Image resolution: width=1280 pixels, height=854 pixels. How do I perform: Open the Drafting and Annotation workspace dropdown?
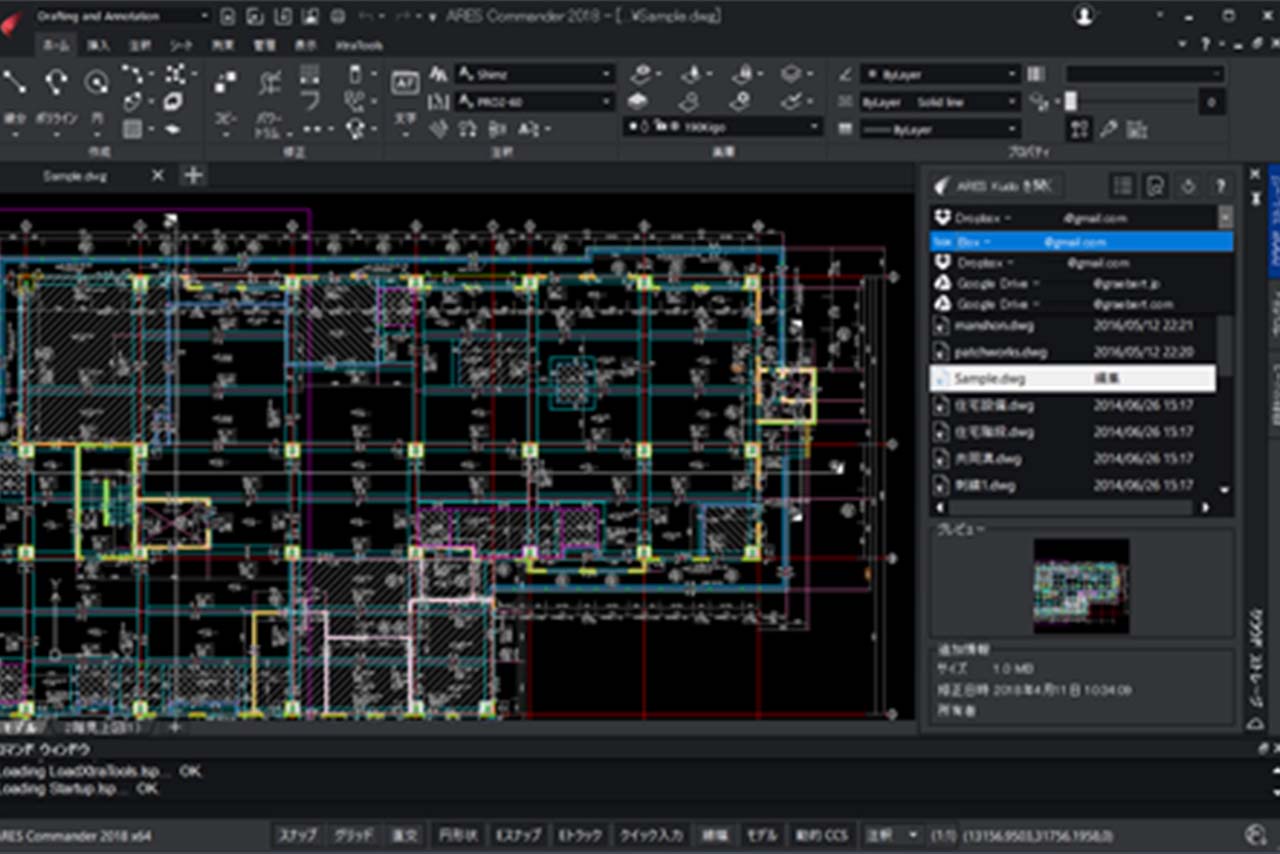pos(122,16)
